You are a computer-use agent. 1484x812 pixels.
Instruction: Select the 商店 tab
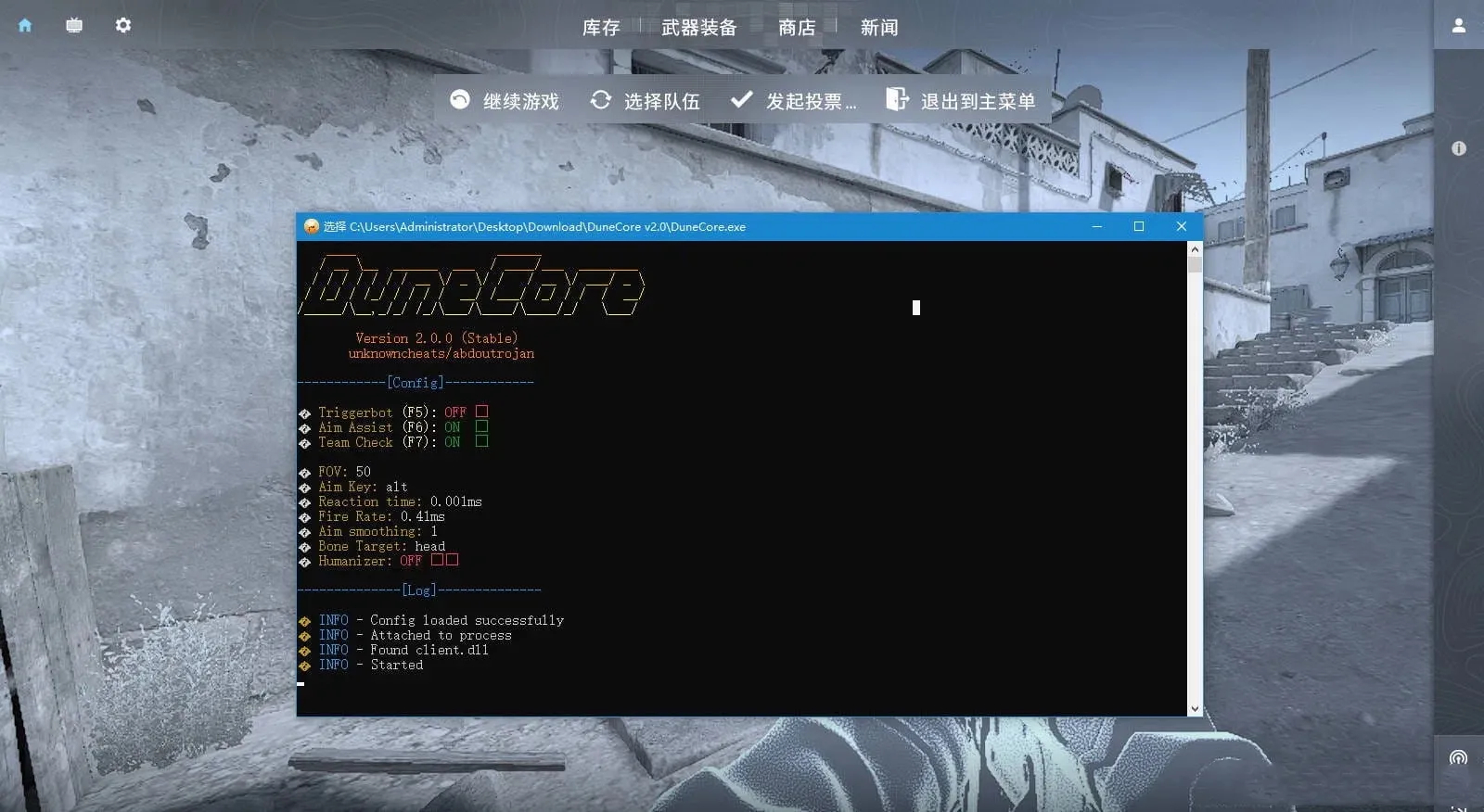797,28
